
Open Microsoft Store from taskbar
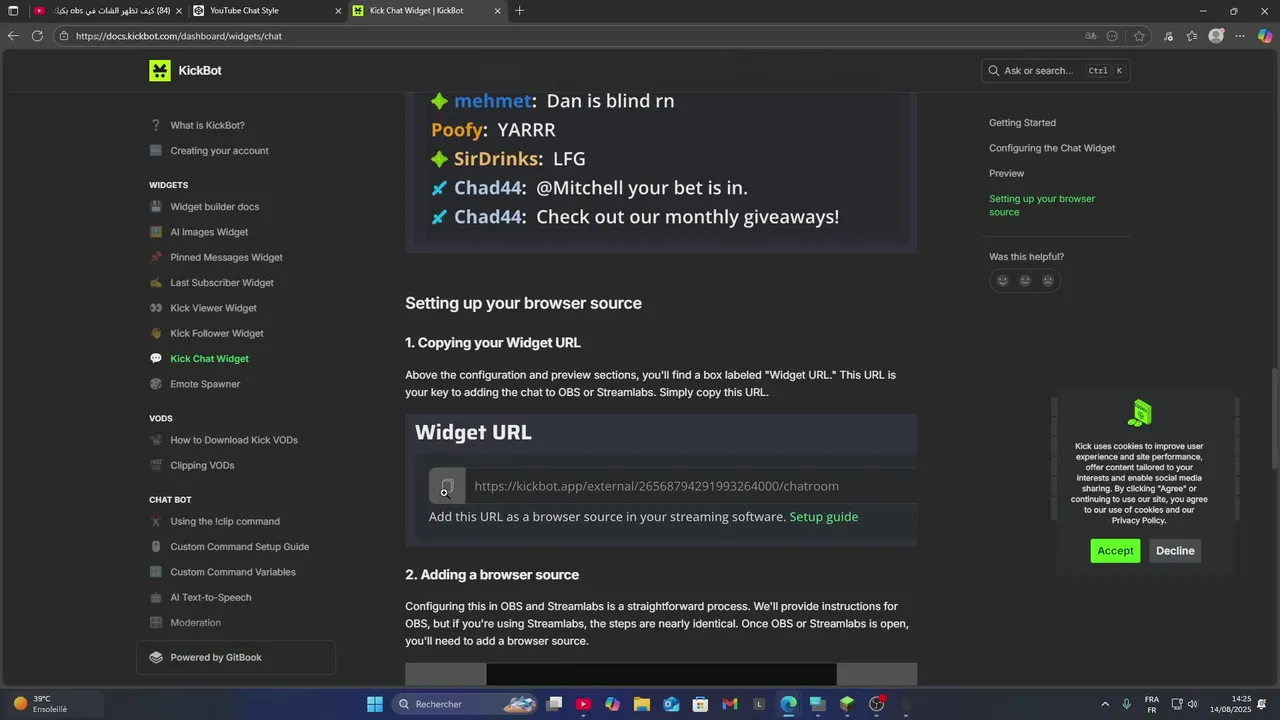pos(701,704)
